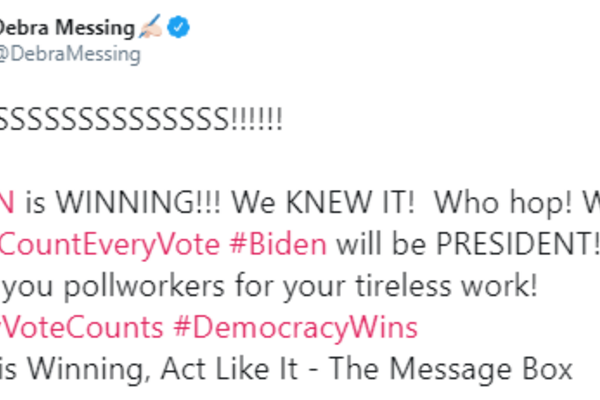Screen dimensions: 600x400
Task: Click the "is Winning," text in bottom line
Action: [70, 370]
